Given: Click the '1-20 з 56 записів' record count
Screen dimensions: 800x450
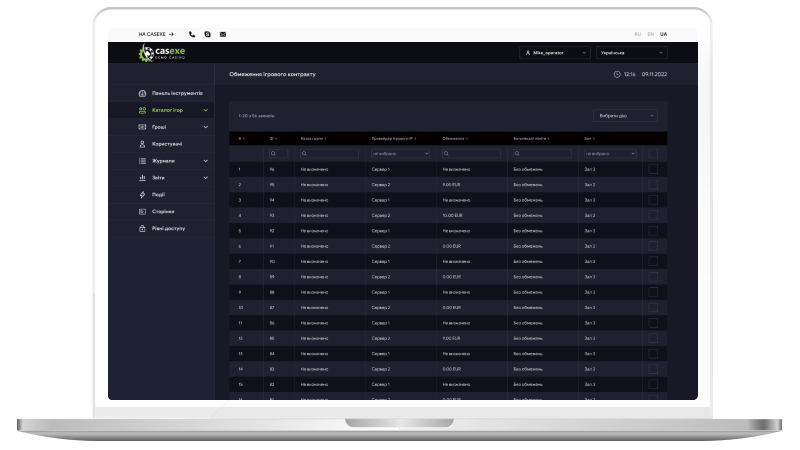Looking at the screenshot, I should pos(257,116).
